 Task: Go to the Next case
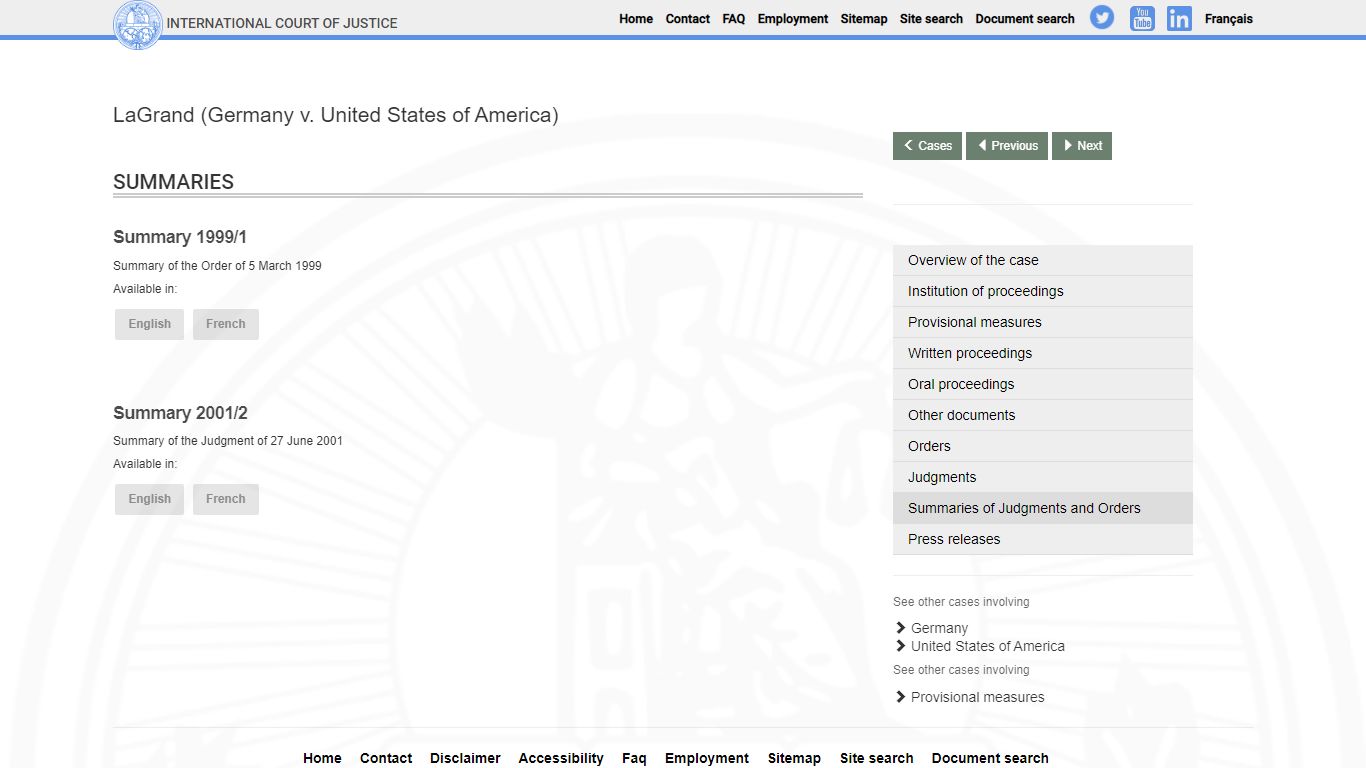point(1082,146)
